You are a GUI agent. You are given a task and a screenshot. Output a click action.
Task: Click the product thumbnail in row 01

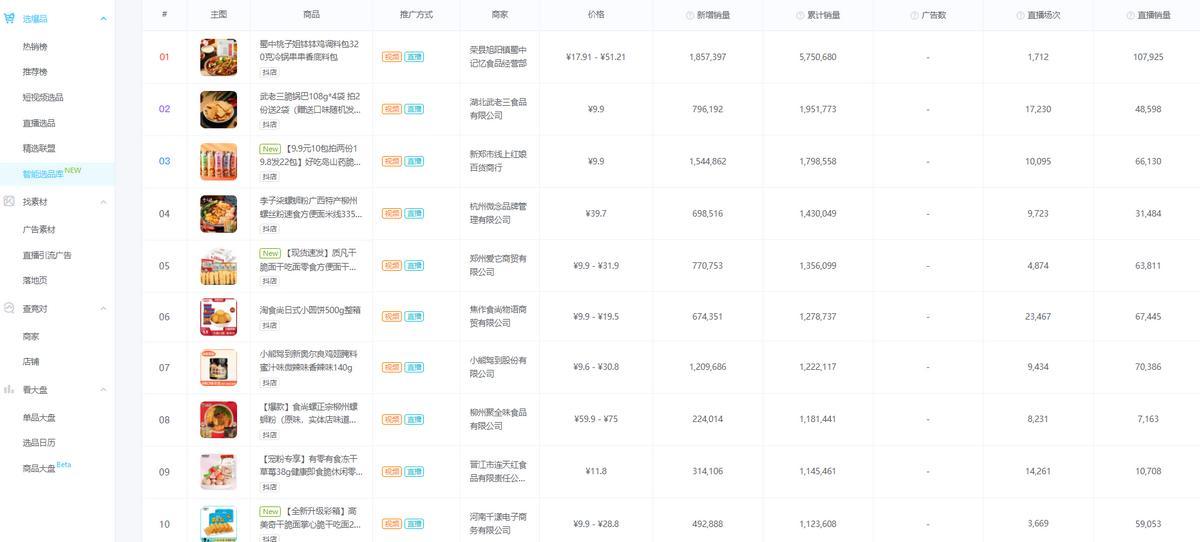pyautogui.click(x=218, y=57)
